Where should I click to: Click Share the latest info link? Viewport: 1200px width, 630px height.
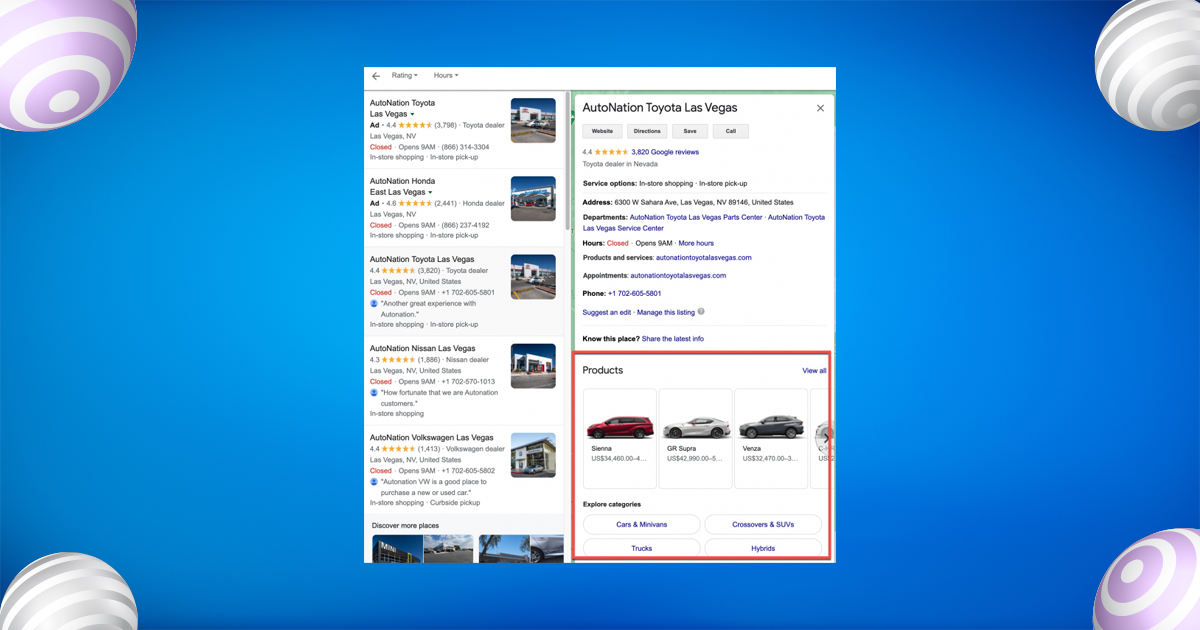673,339
